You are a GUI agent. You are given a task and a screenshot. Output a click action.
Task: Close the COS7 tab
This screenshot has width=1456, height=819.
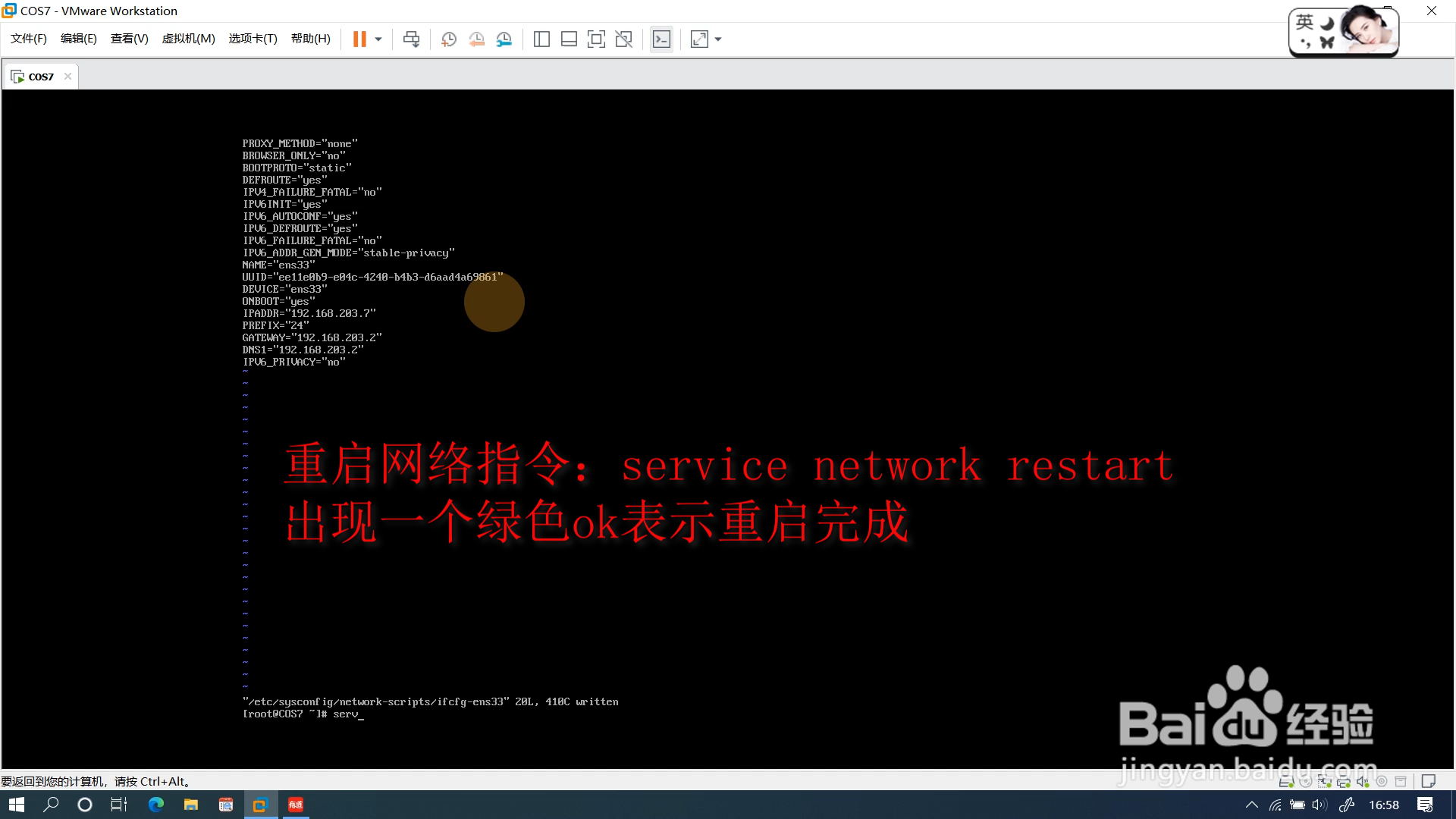[67, 76]
